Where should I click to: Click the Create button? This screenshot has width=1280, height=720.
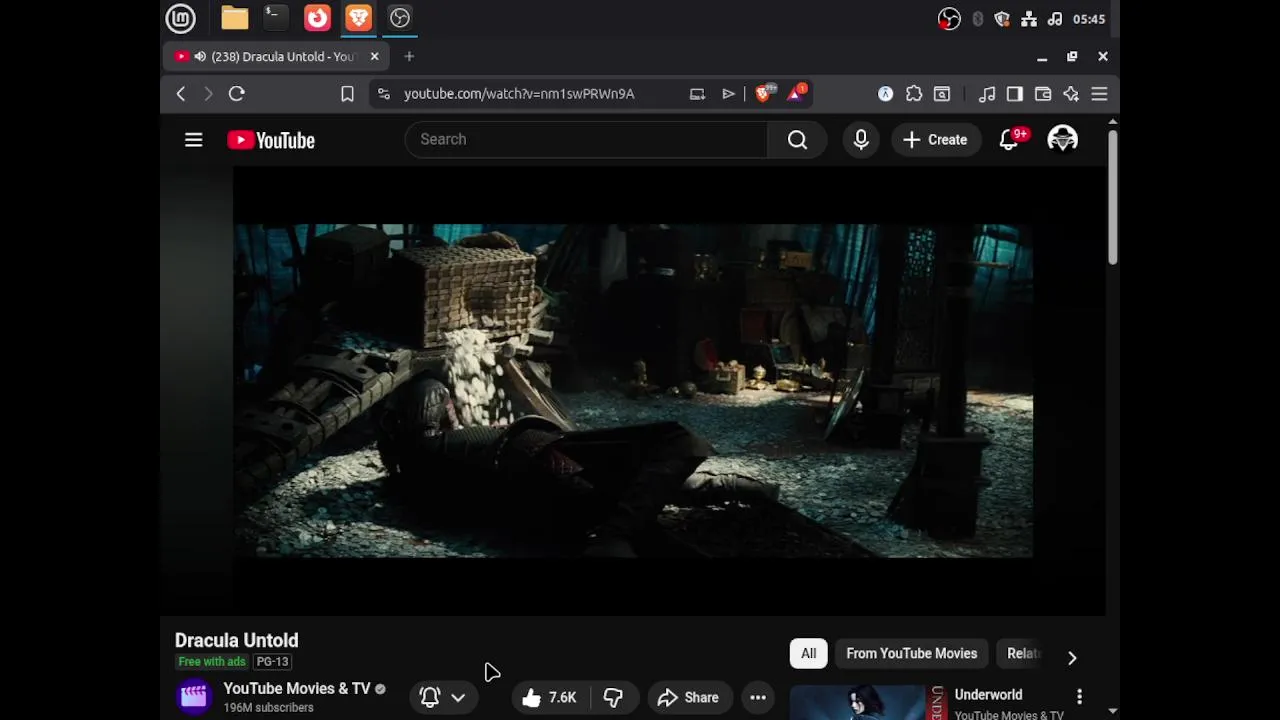point(935,140)
